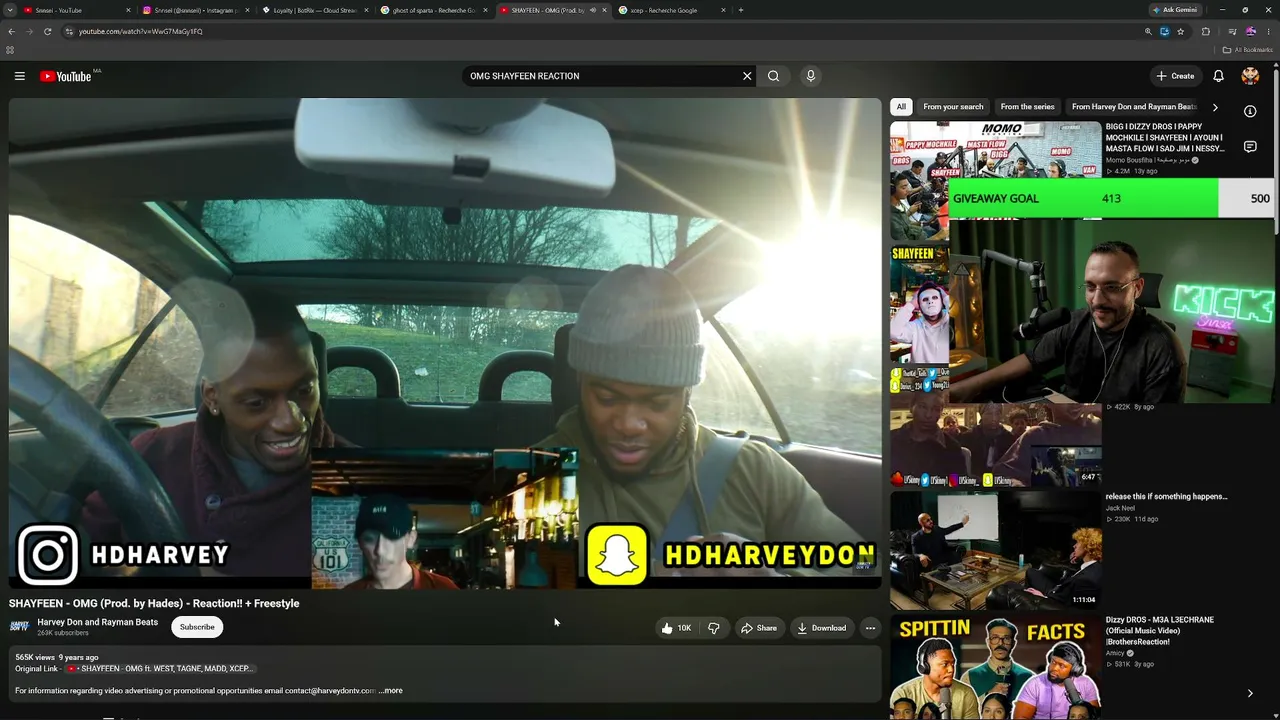Click the search magnifier button
Screen dimensions: 1280x720
[773, 76]
